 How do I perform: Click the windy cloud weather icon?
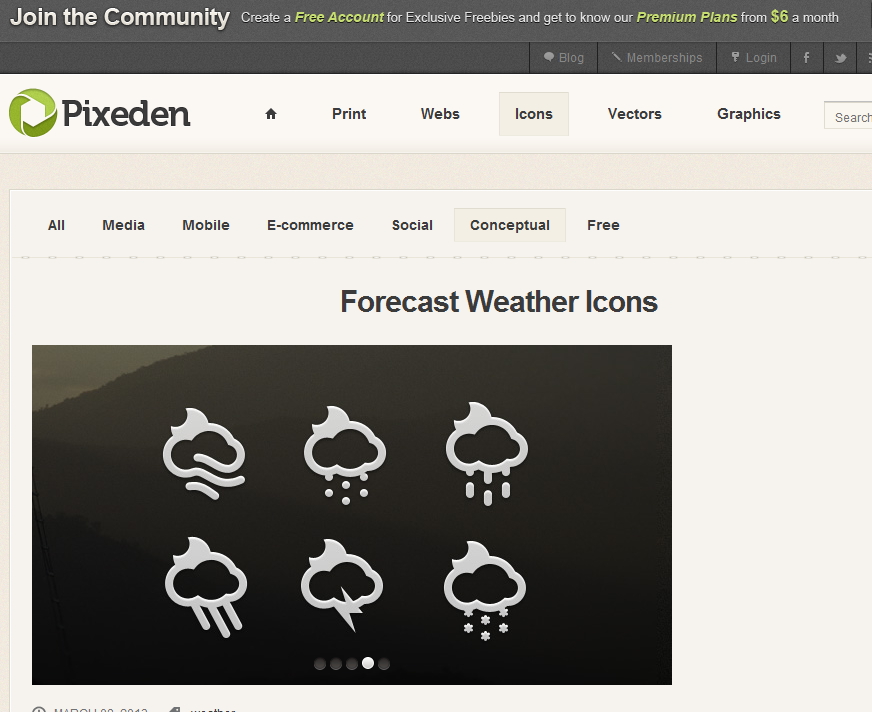pyautogui.click(x=204, y=453)
